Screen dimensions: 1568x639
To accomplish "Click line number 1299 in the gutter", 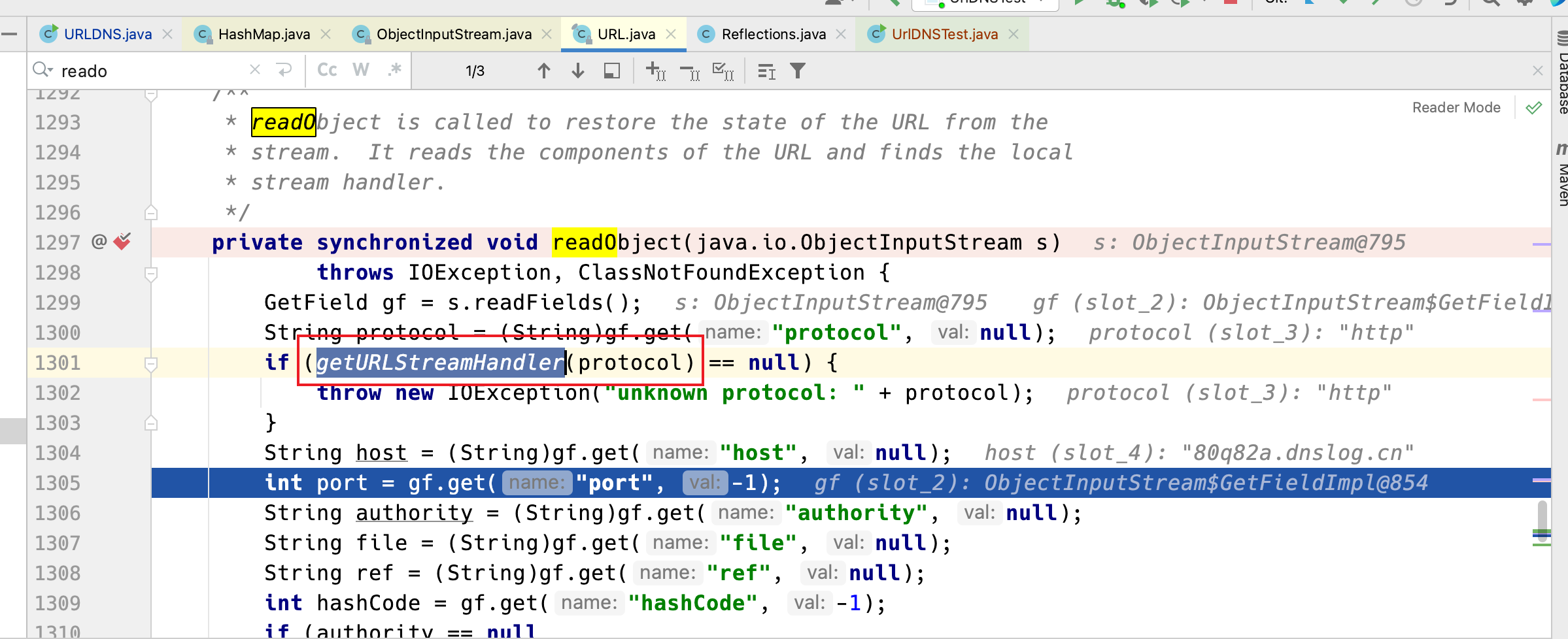I will pyautogui.click(x=58, y=303).
